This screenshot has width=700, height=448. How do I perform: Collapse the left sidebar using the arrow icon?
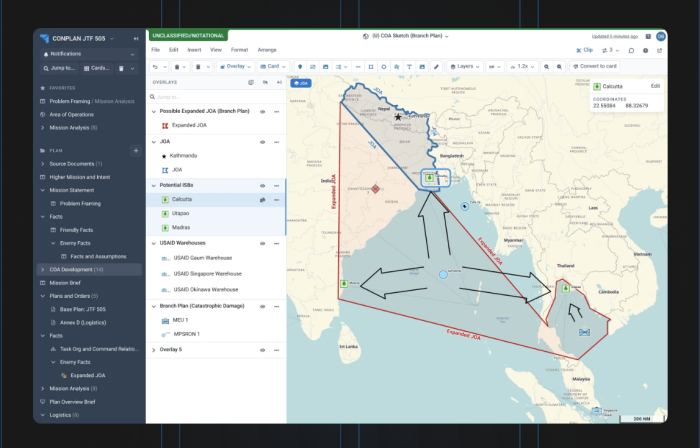pos(136,38)
